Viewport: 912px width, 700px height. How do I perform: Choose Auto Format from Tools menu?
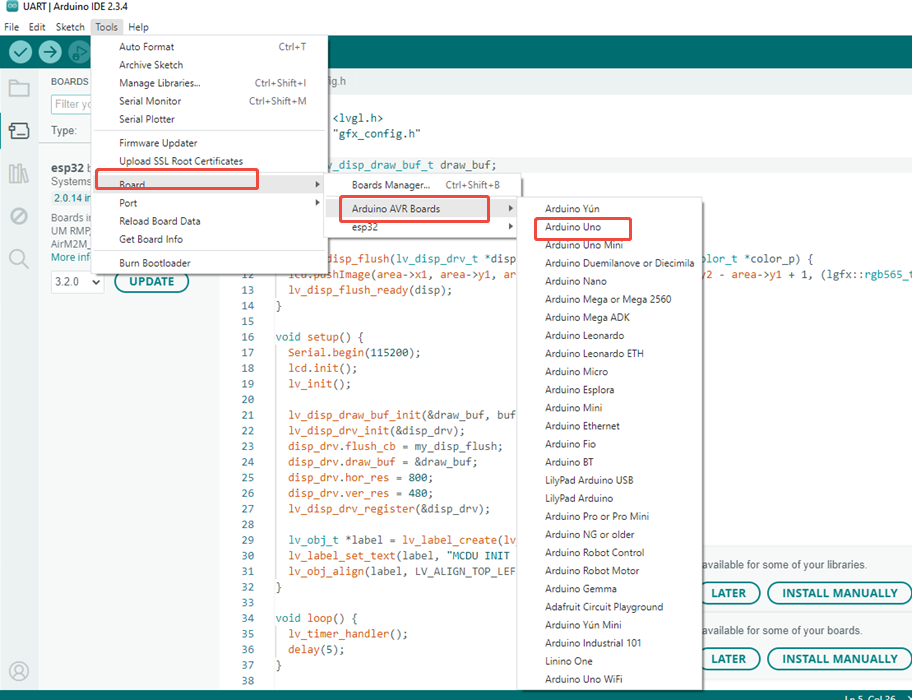click(209, 47)
